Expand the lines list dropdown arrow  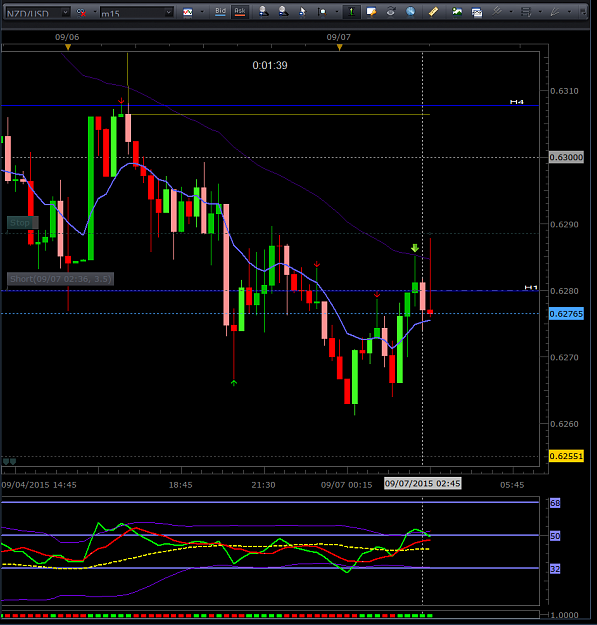tap(540, 12)
